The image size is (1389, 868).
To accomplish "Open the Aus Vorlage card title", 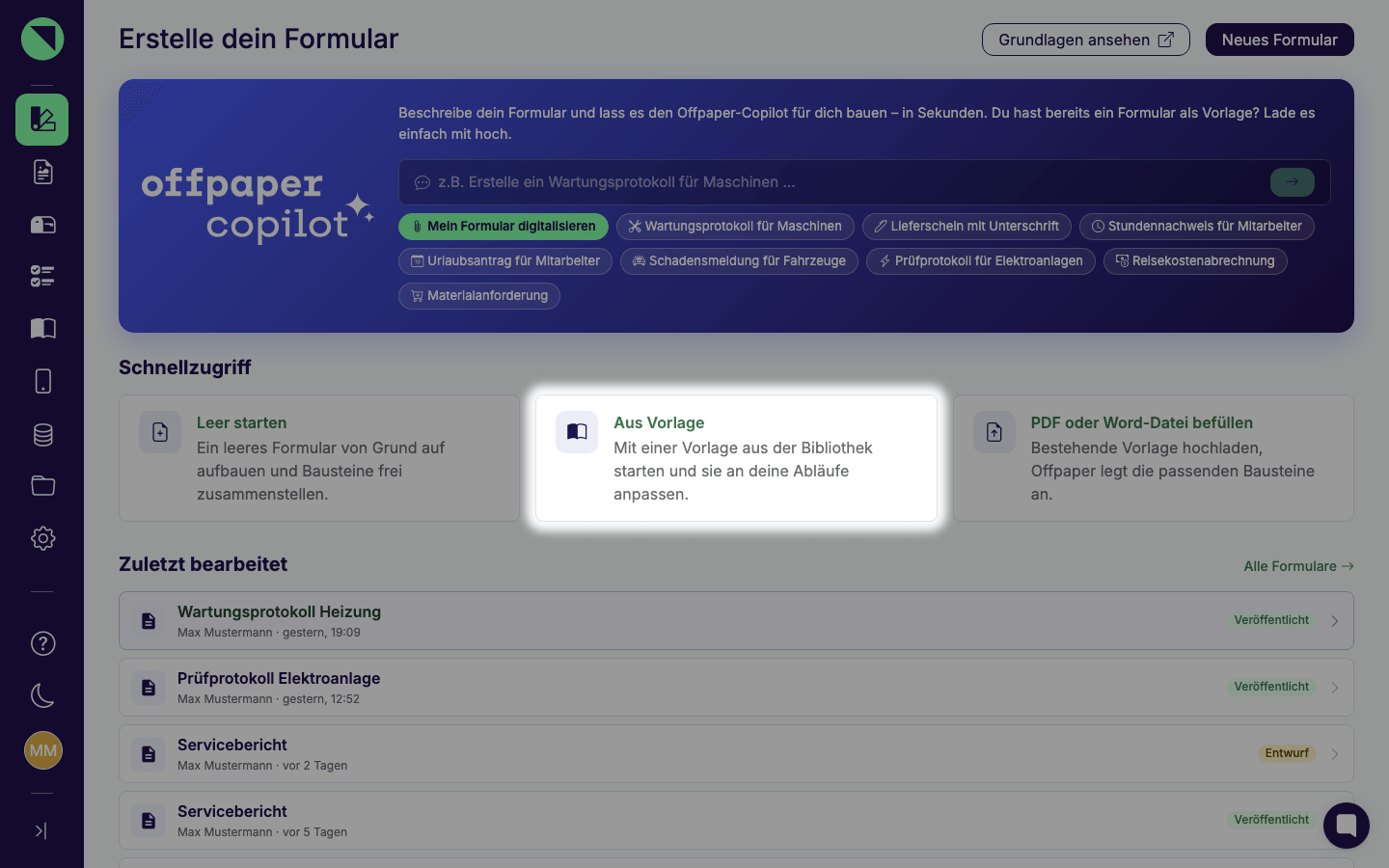I will point(659,422).
